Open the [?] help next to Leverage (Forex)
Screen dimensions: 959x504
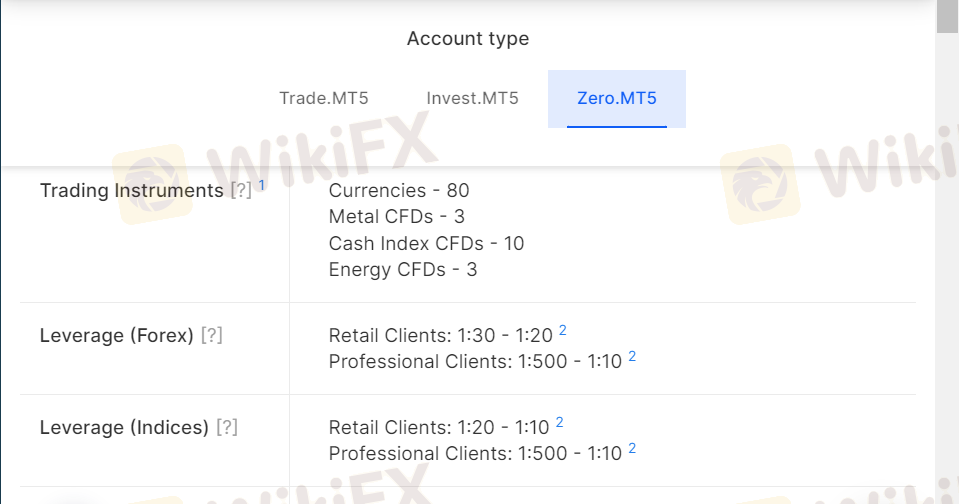pyautogui.click(x=212, y=335)
